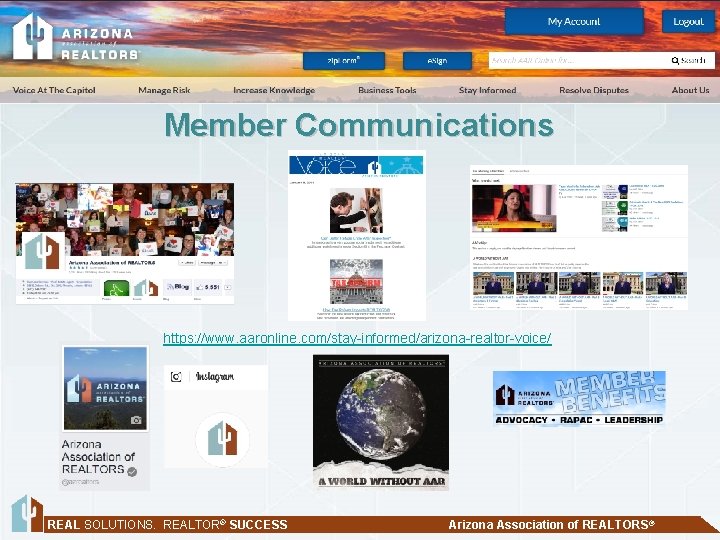Click Twitter profile Arizona REALTORS image

pyautogui.click(x=106, y=388)
